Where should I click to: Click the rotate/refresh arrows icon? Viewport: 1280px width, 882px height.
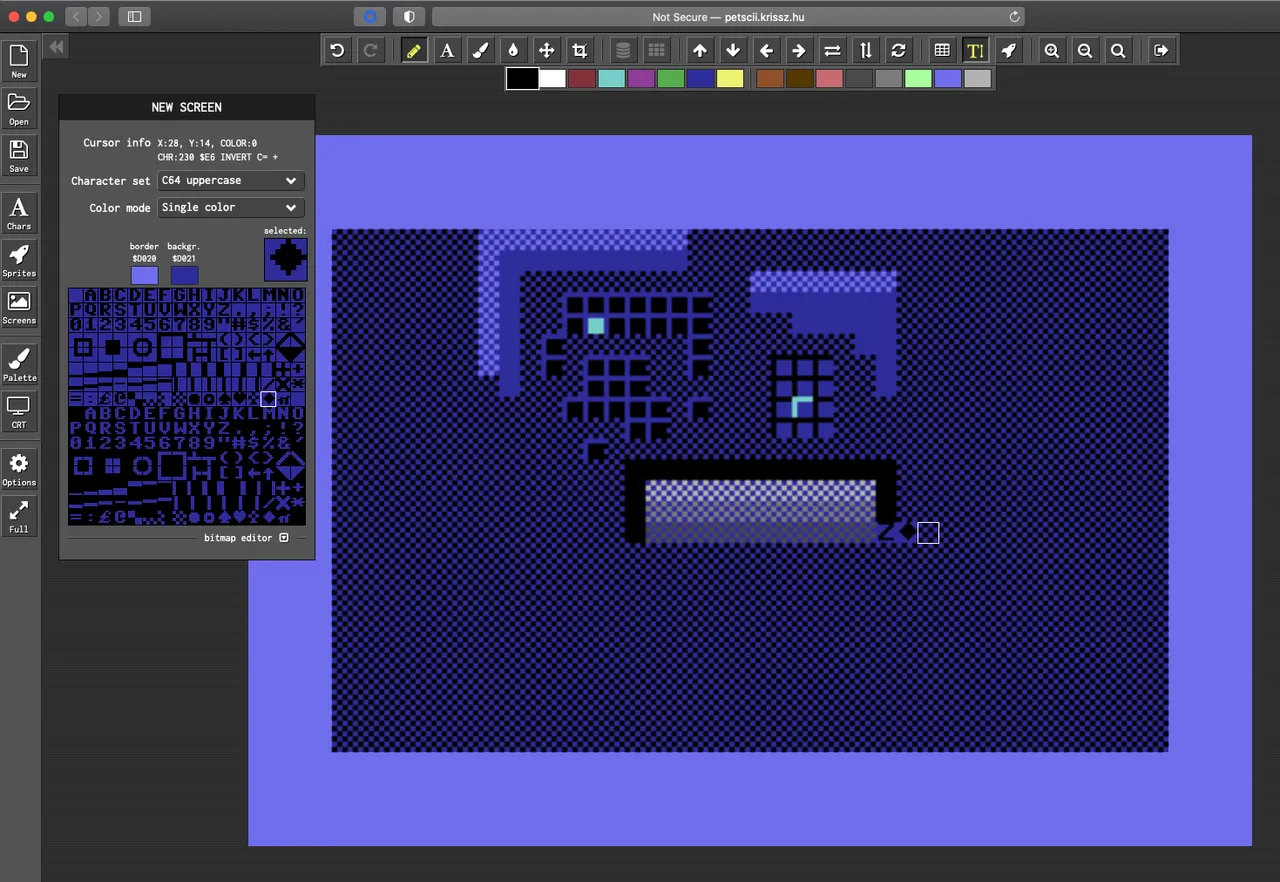(x=898, y=50)
